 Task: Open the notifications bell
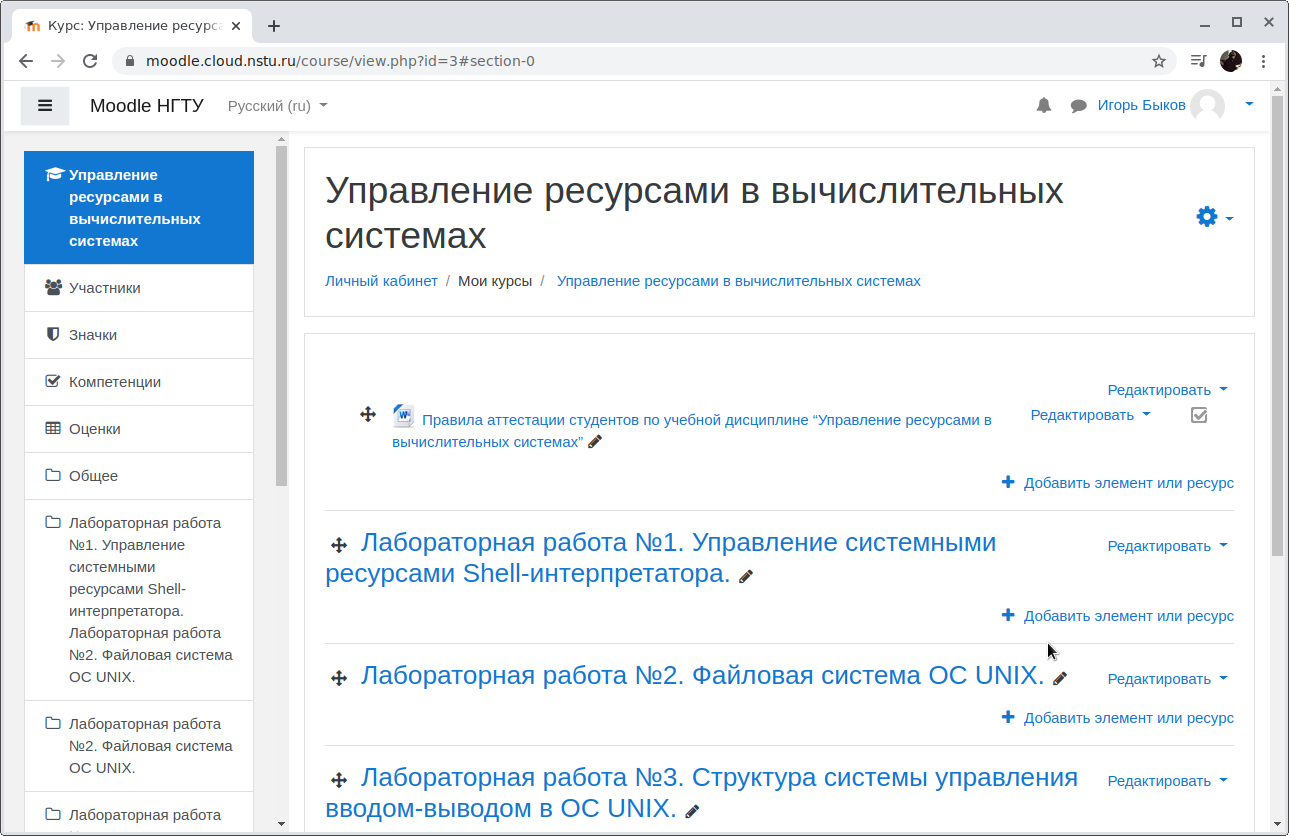[x=1044, y=105]
